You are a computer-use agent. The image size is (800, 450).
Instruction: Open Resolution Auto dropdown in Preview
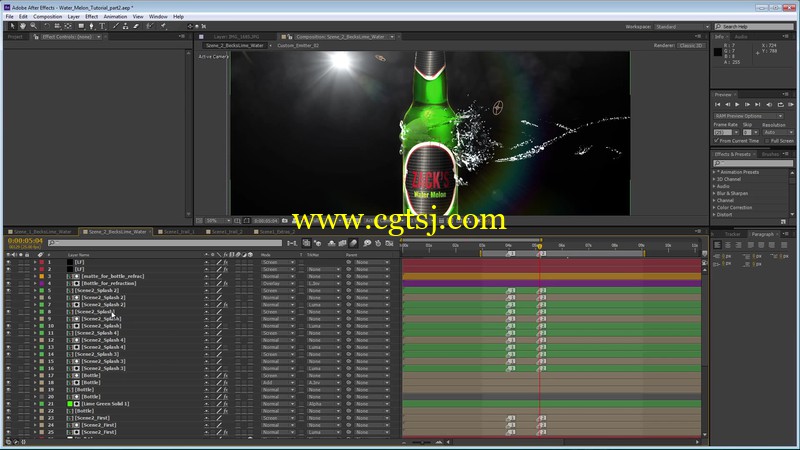(778, 132)
